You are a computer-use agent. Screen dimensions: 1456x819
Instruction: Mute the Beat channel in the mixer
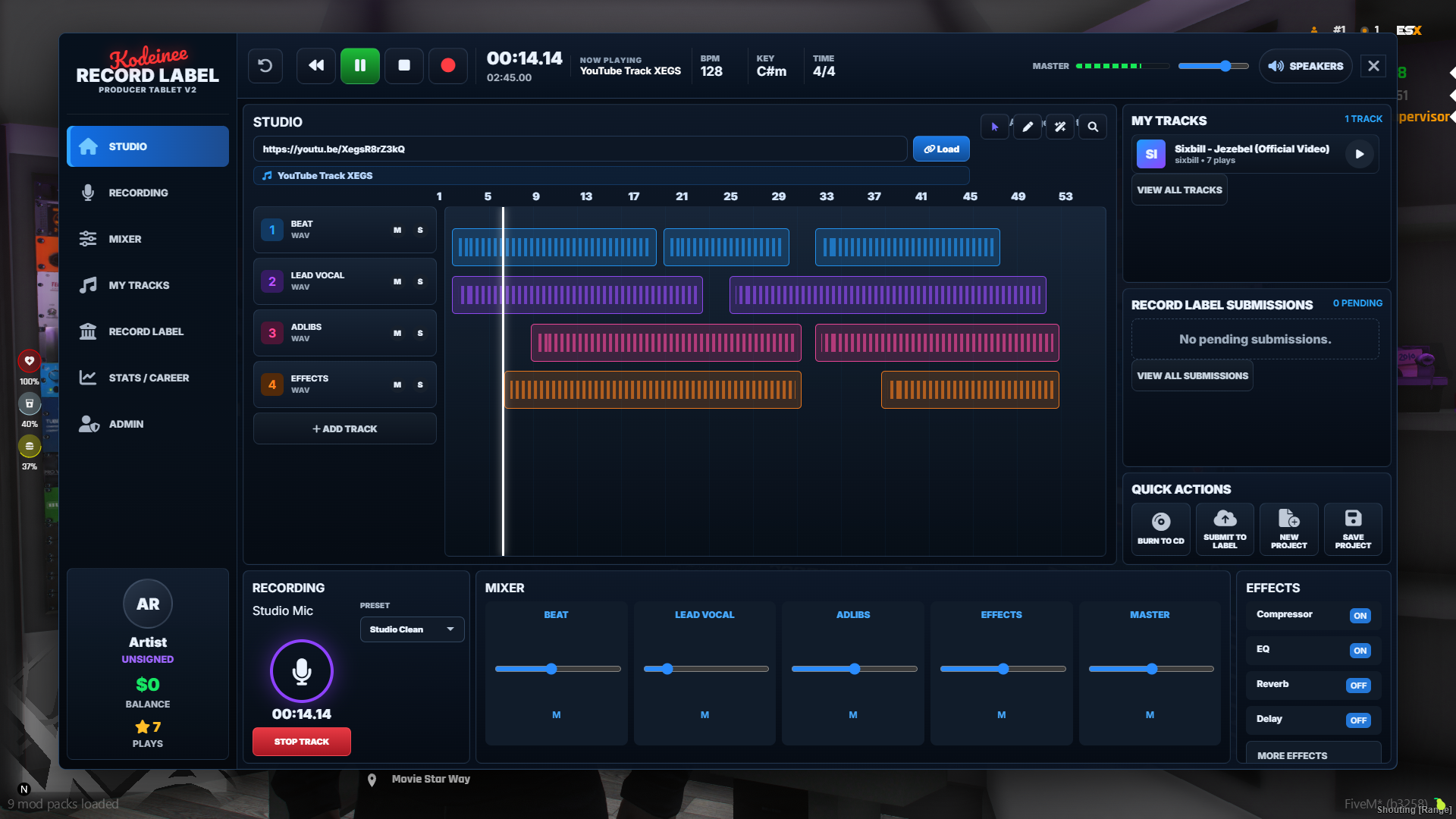click(557, 715)
